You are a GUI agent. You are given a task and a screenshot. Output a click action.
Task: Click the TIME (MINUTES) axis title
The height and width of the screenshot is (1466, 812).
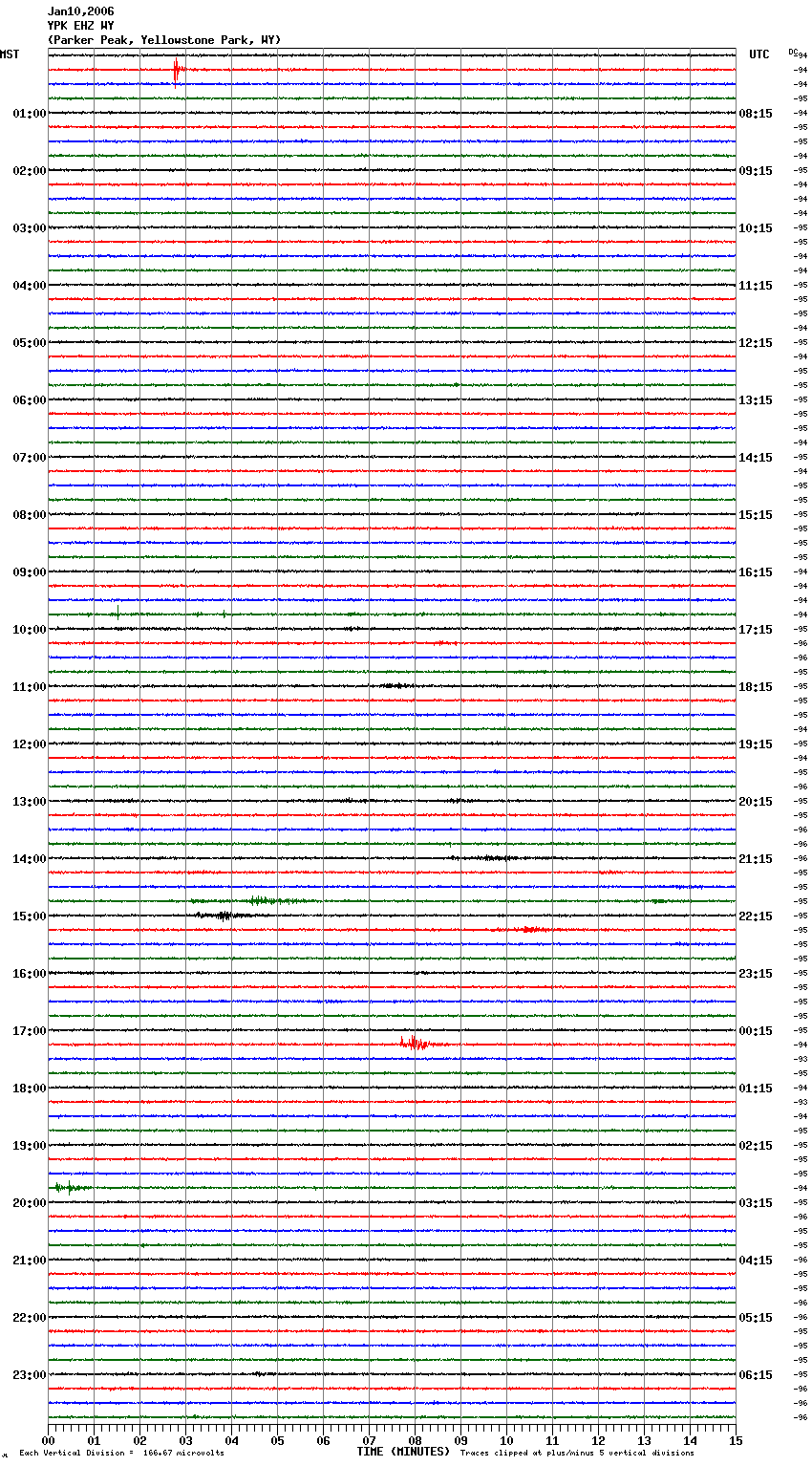coord(403,1452)
